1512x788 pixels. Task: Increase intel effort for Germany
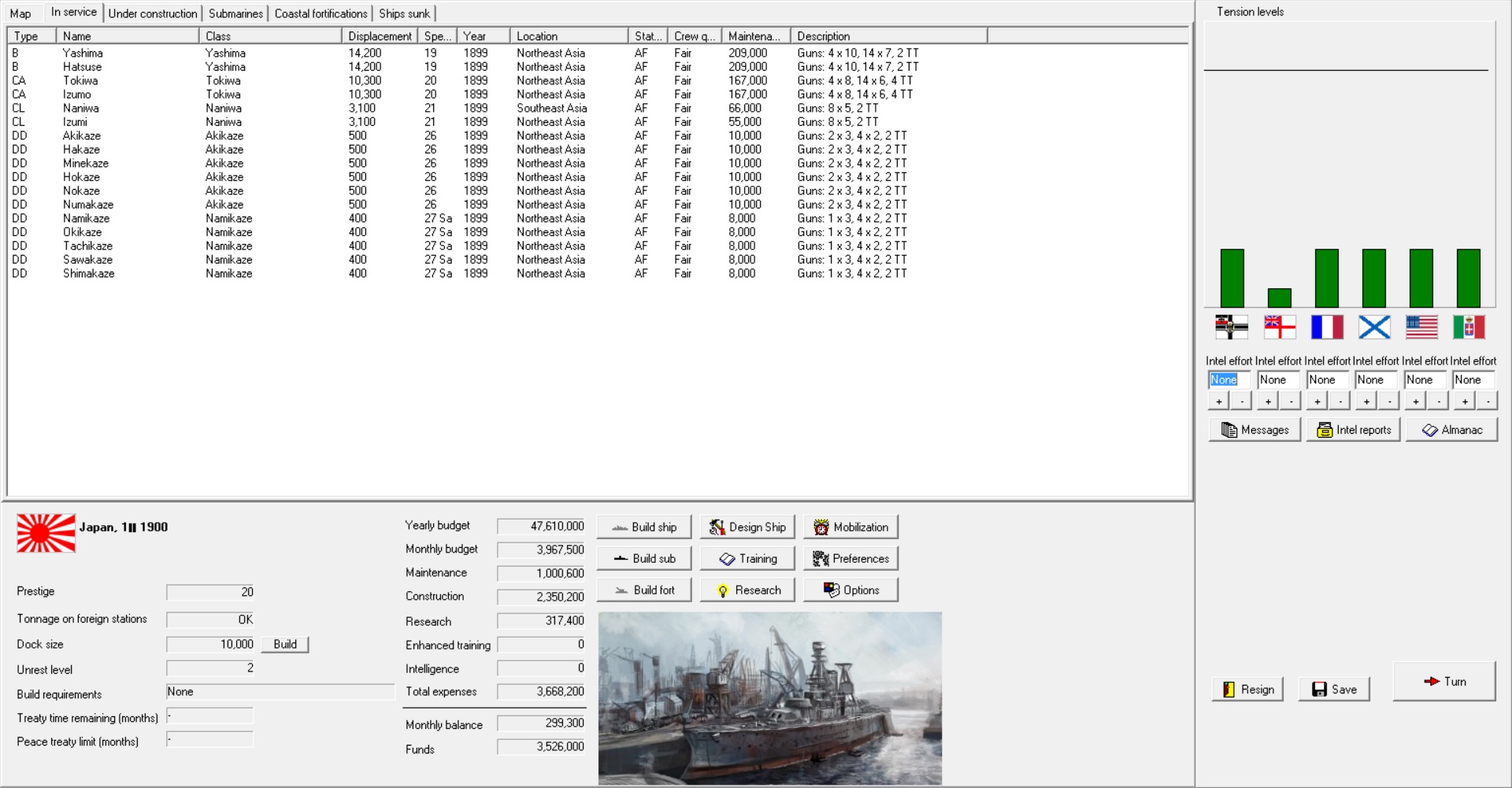pyautogui.click(x=1219, y=401)
